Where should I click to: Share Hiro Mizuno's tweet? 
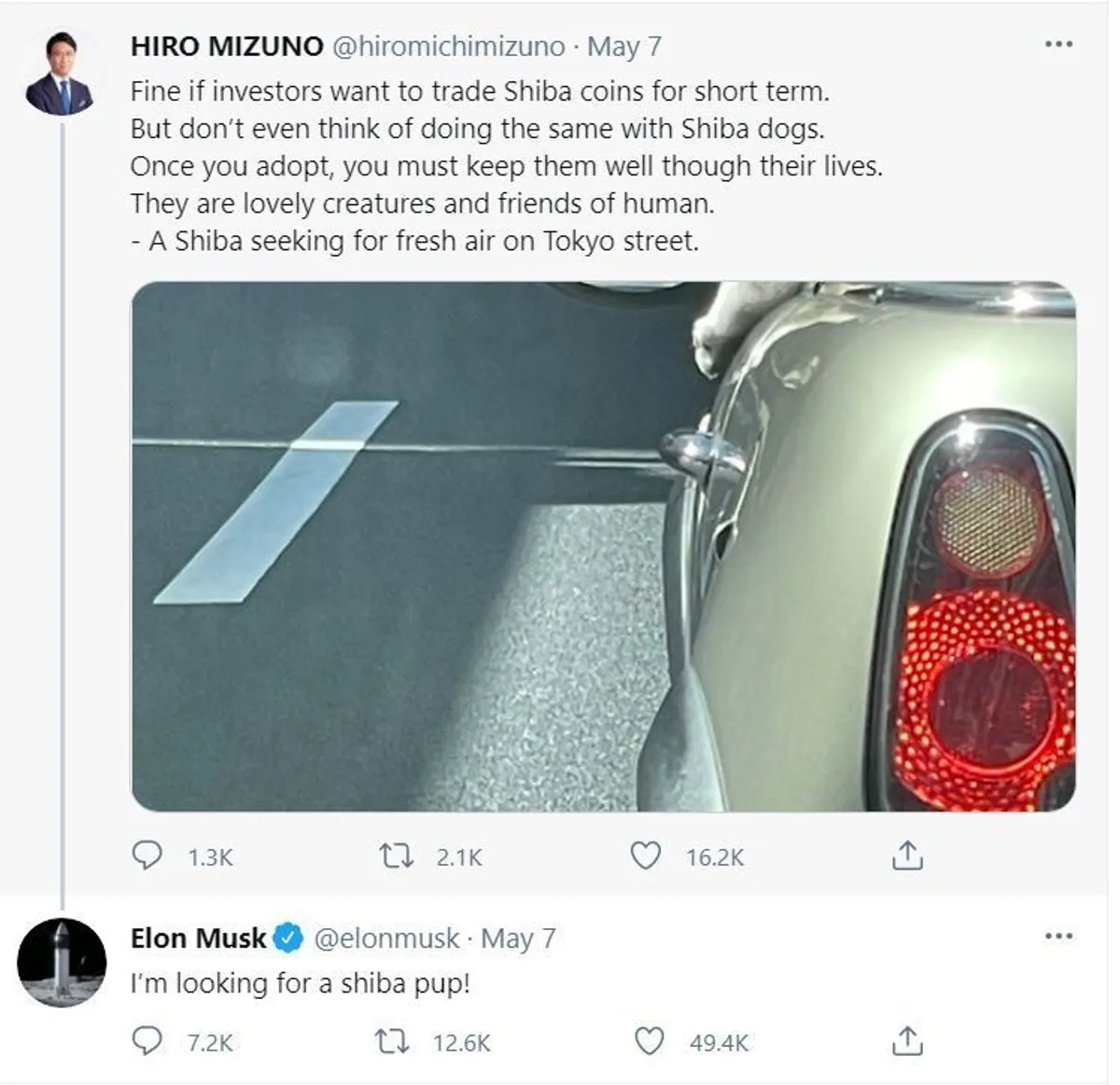(907, 856)
